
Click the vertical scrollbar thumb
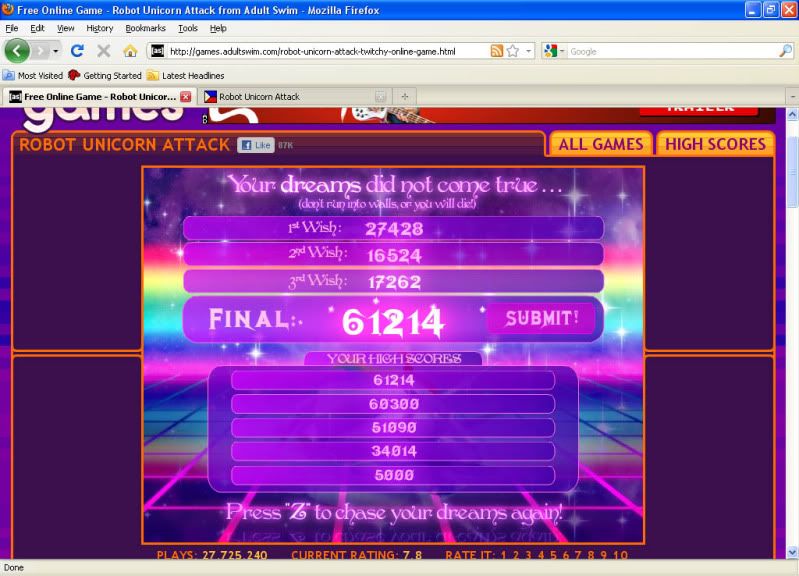point(792,174)
